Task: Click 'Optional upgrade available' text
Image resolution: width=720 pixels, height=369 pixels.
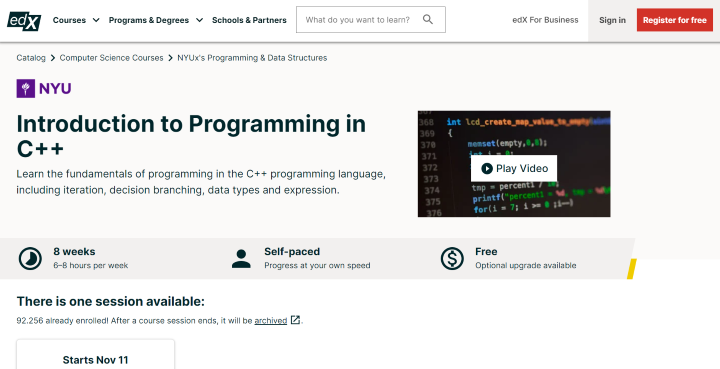Action: (525, 265)
